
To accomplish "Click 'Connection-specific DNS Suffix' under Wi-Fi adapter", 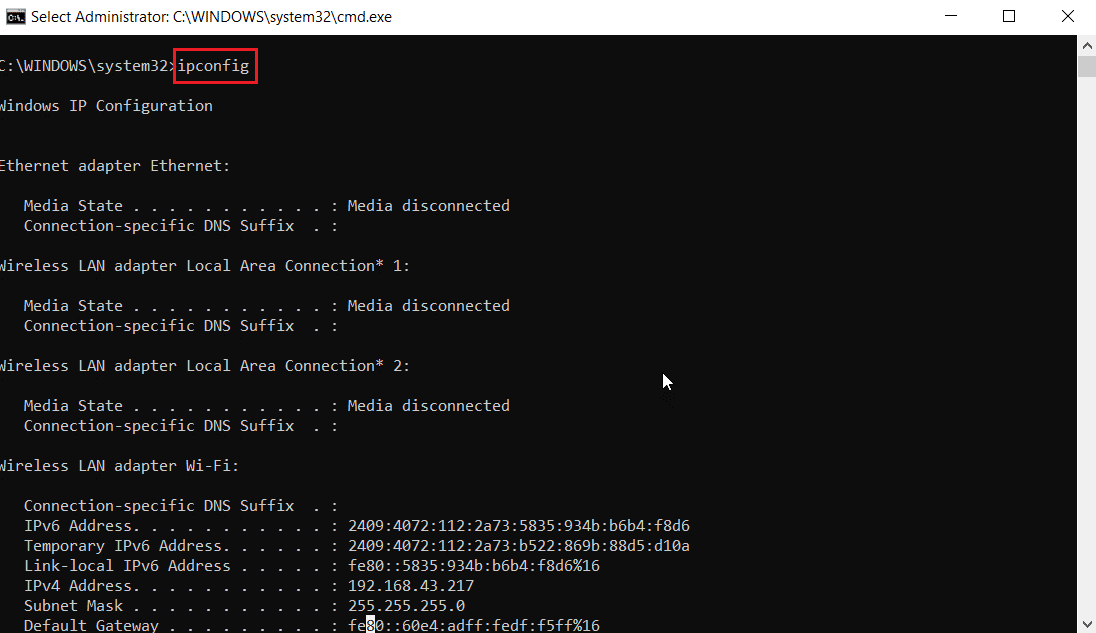I will click(x=159, y=505).
